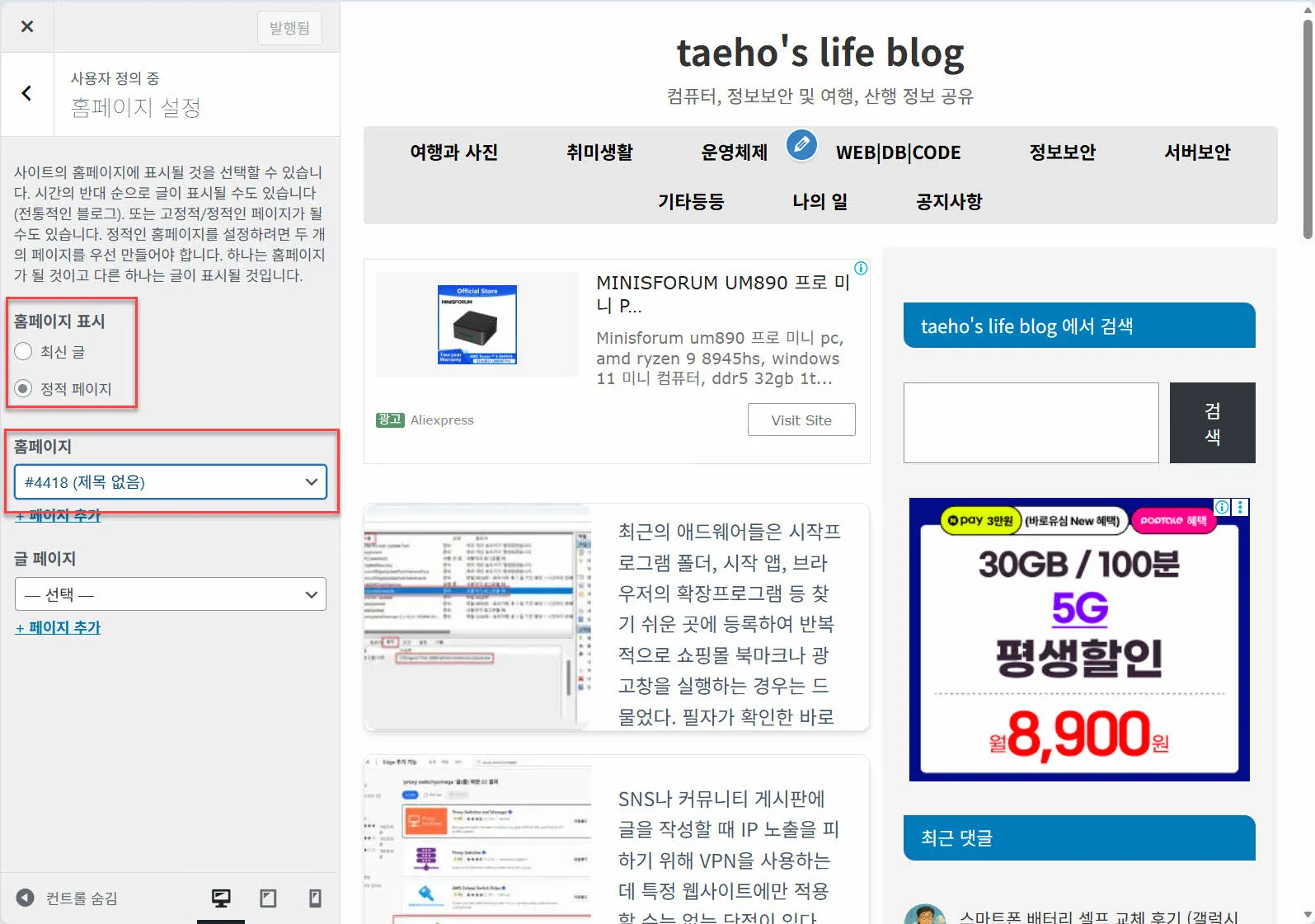Click 페이지 추가 link under 홈페이지 dropdown
The width and height of the screenshot is (1315, 924).
point(58,515)
